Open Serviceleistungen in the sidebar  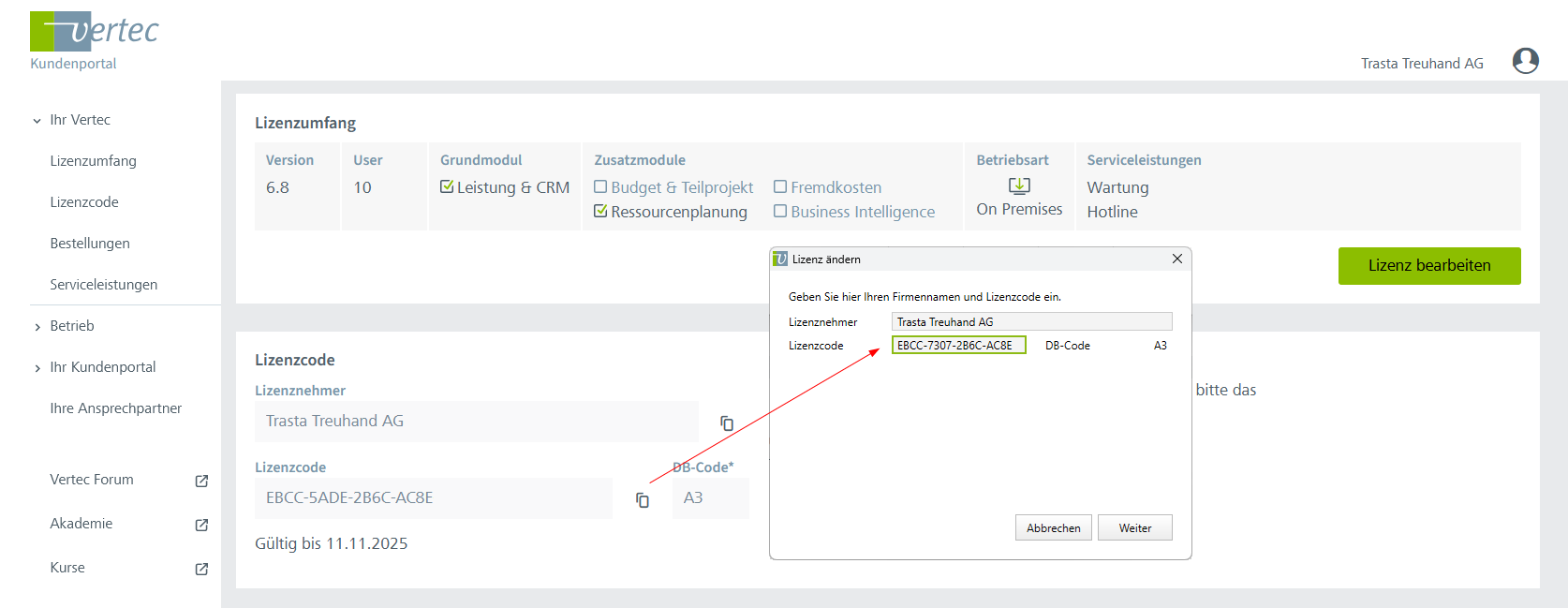(x=103, y=285)
